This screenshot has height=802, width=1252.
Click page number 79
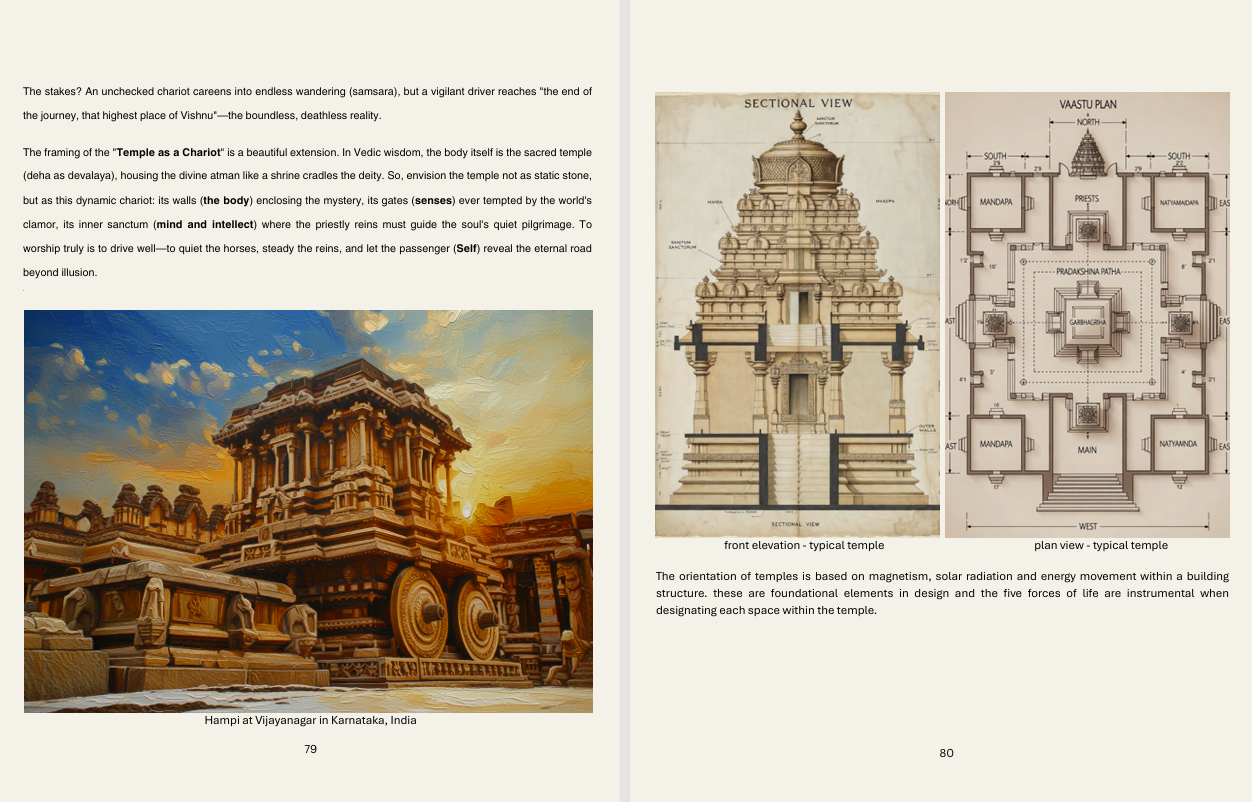click(311, 749)
